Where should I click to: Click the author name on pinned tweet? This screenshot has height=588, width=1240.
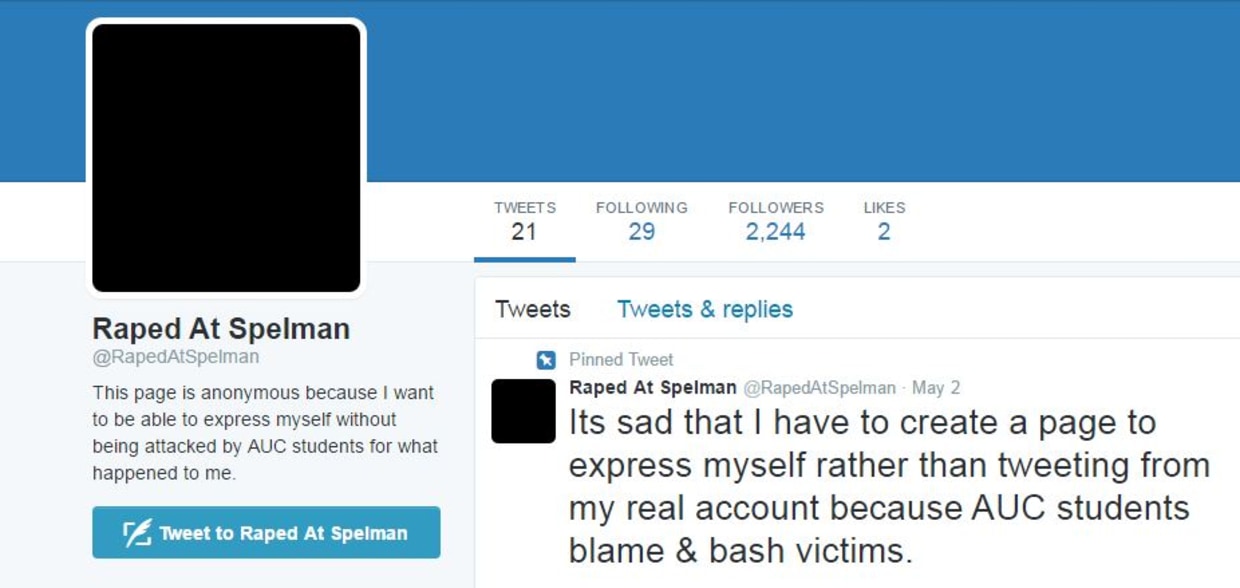(653, 387)
